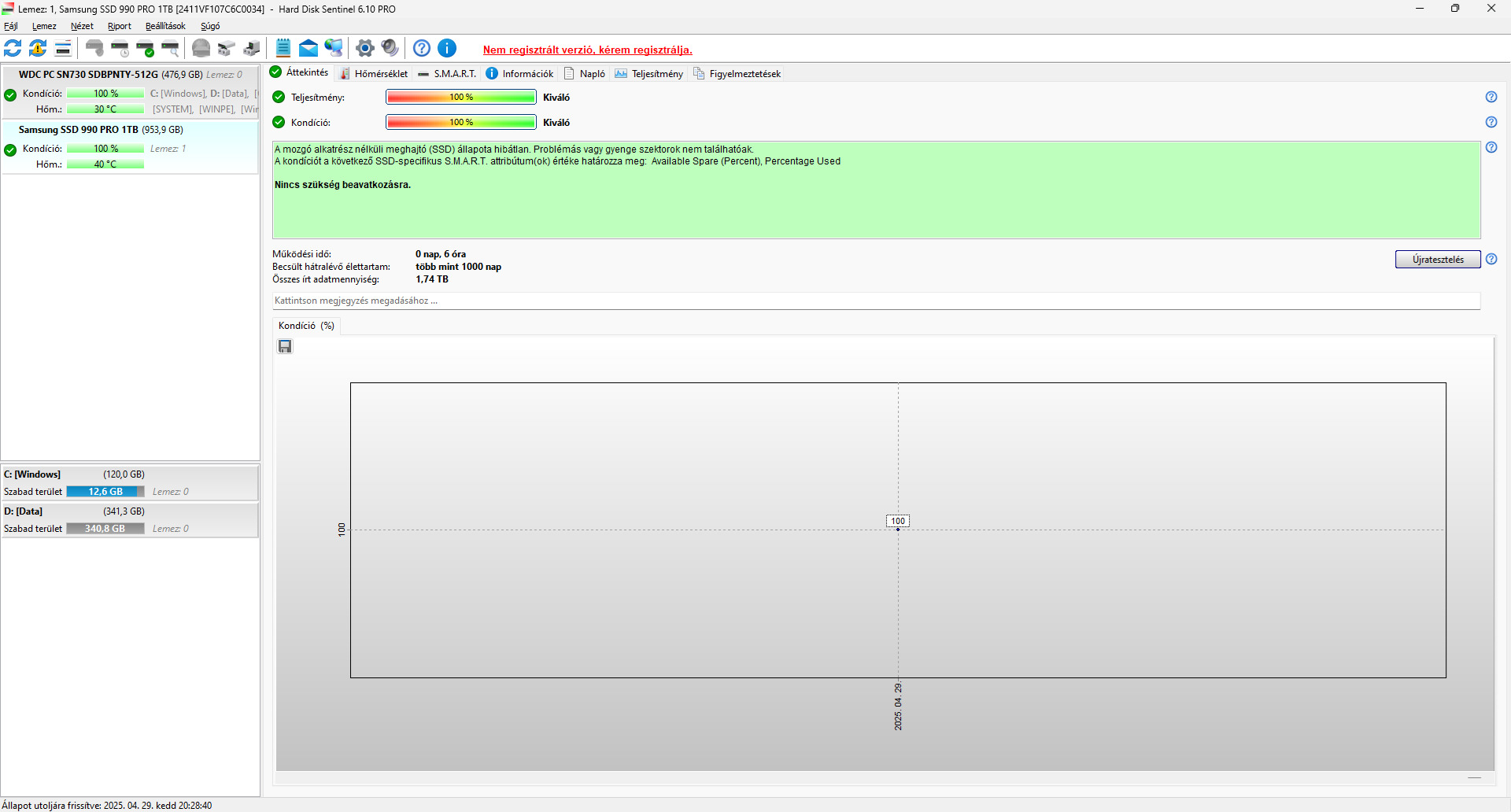Switch to the Információk tab
Screen dimensions: 1511x812
tap(519, 73)
